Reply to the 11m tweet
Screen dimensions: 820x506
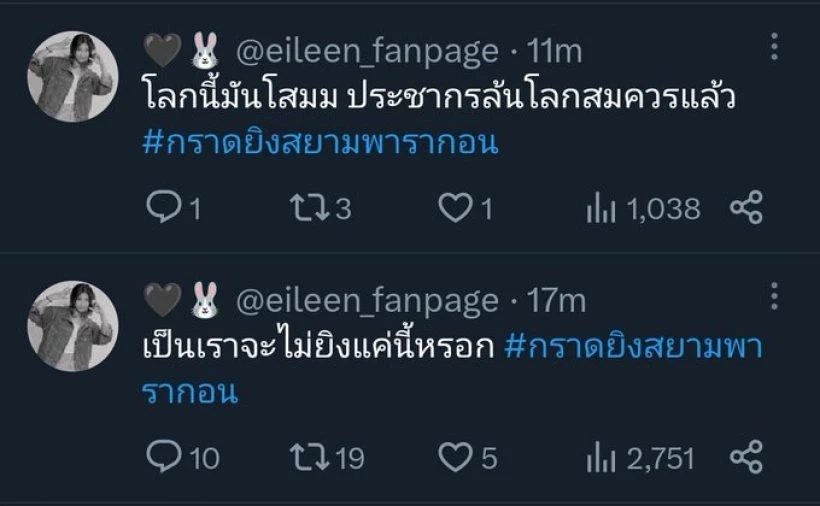(x=162, y=208)
